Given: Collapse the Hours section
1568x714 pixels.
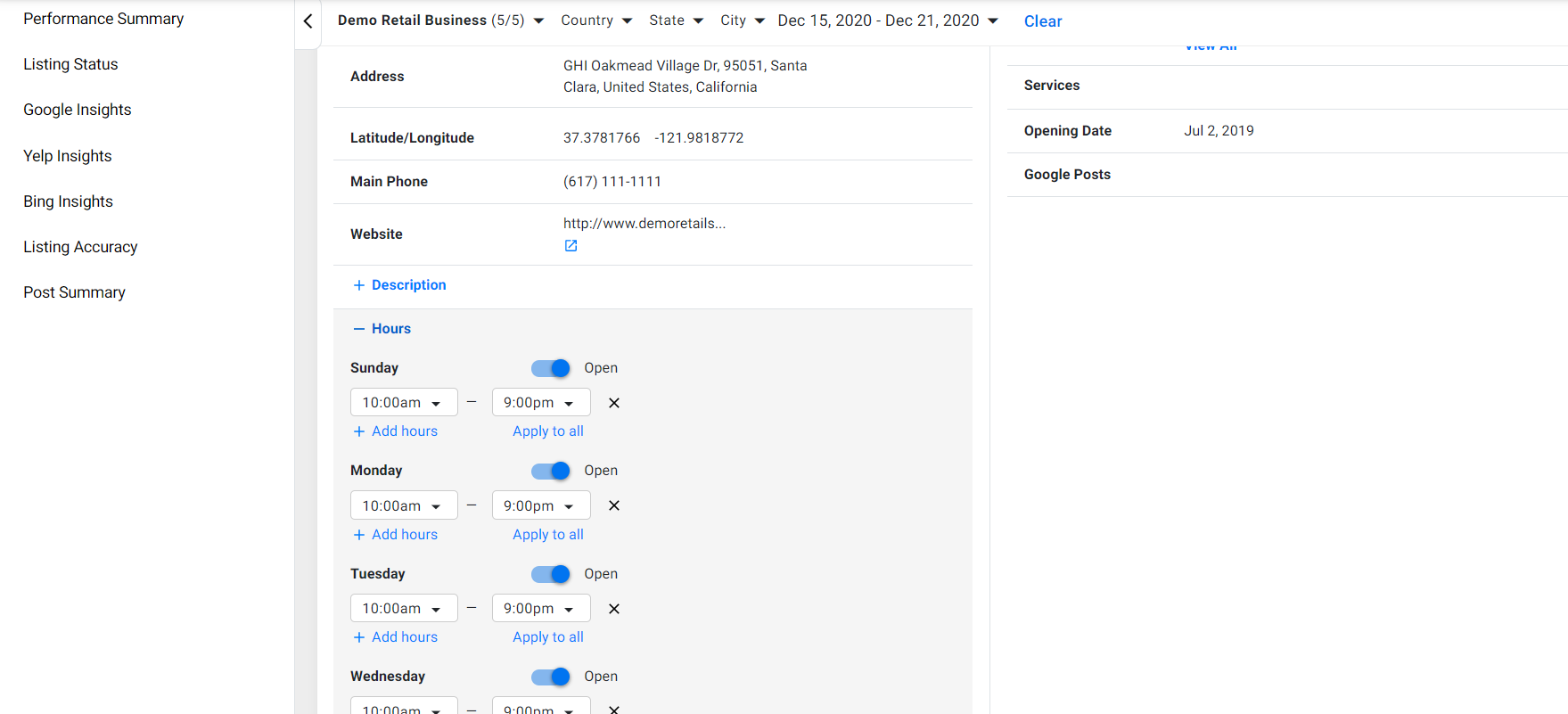Looking at the screenshot, I should [382, 329].
